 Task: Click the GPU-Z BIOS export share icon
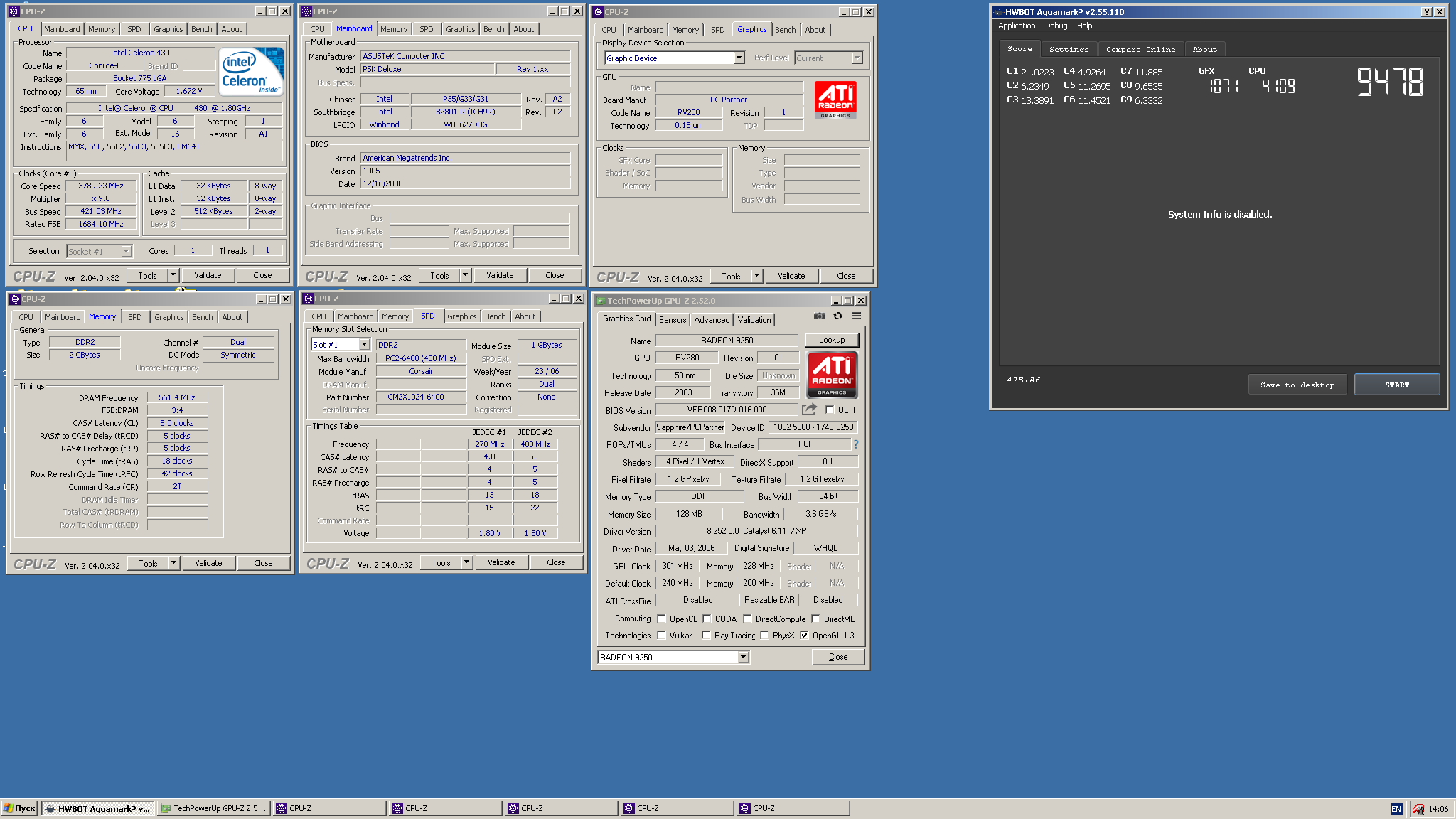point(809,409)
